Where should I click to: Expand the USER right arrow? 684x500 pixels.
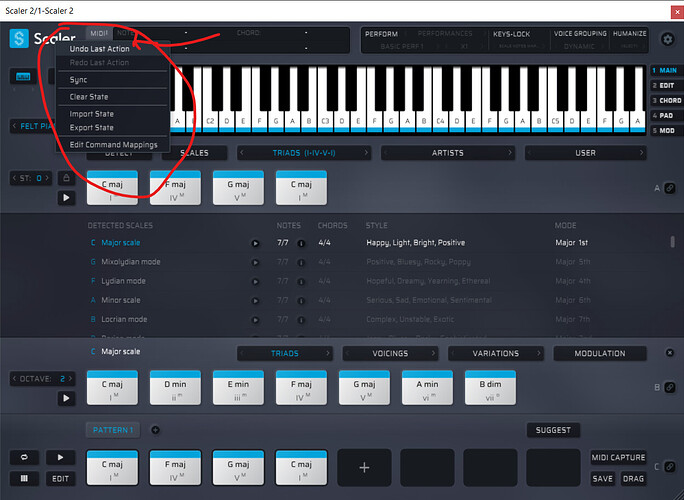click(641, 153)
